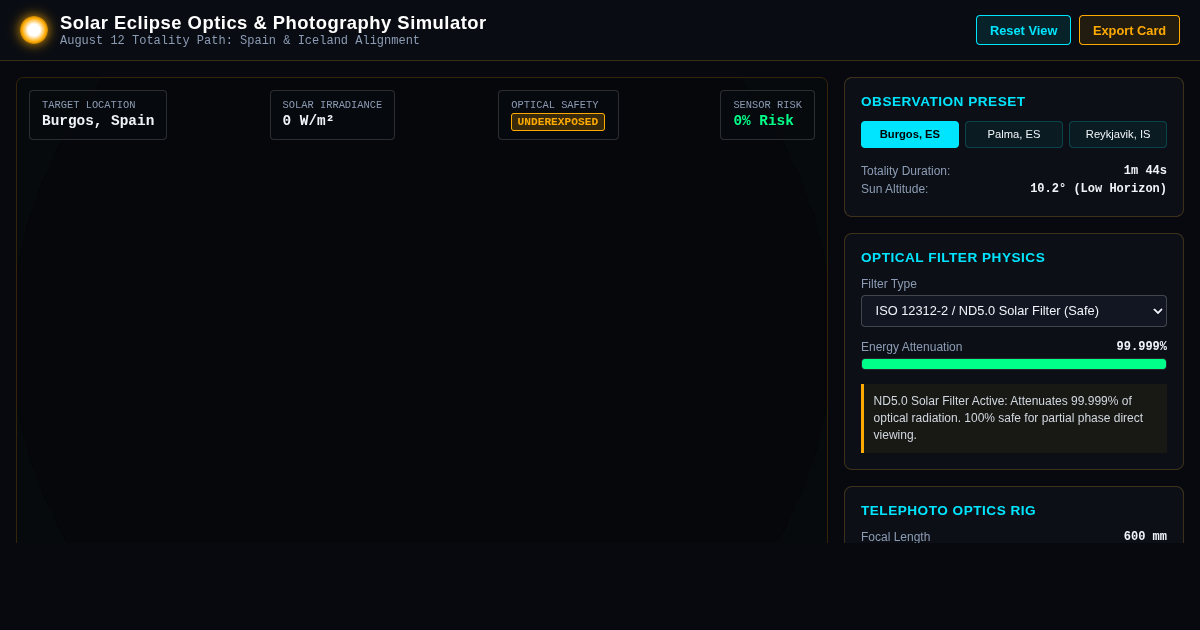Image resolution: width=1200 pixels, height=630 pixels.
Task: Click the 0 W/m² solar irradiance reading
Action: point(308,121)
